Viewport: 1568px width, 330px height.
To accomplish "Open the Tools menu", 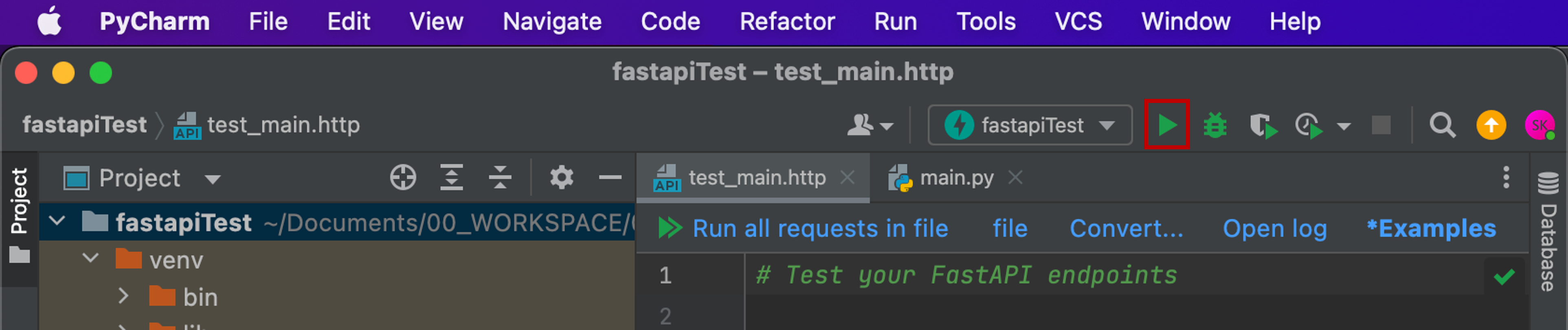I will click(986, 21).
